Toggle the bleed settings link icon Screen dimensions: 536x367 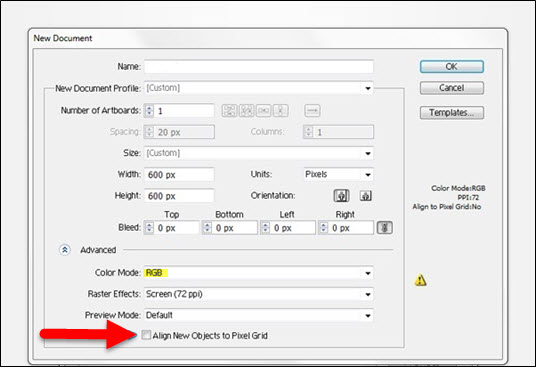[x=385, y=228]
